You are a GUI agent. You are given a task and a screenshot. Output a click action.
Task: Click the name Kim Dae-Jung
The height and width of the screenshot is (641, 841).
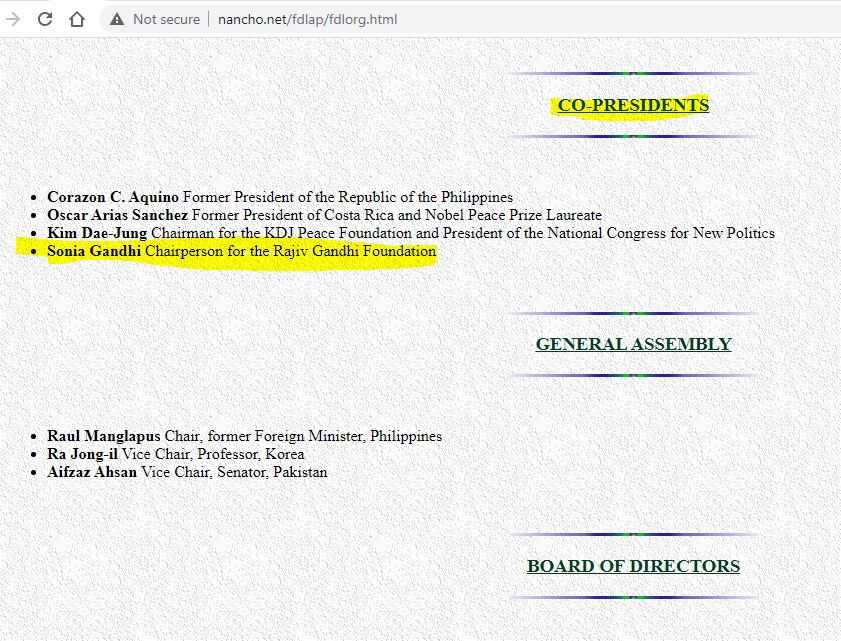click(x=97, y=233)
